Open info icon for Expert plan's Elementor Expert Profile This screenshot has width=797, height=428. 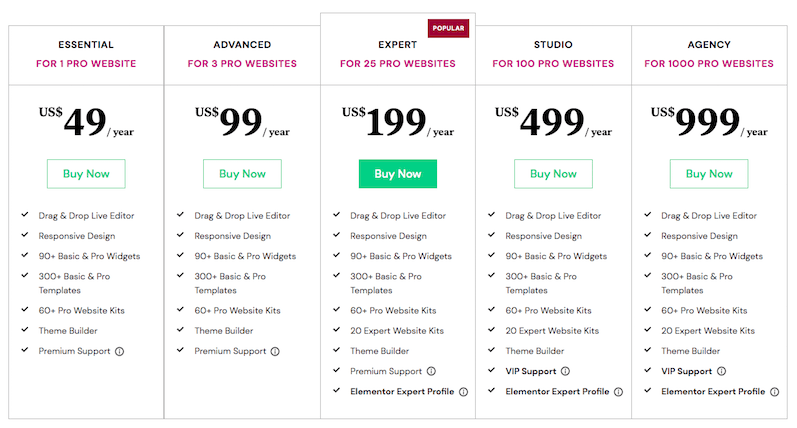(x=463, y=392)
